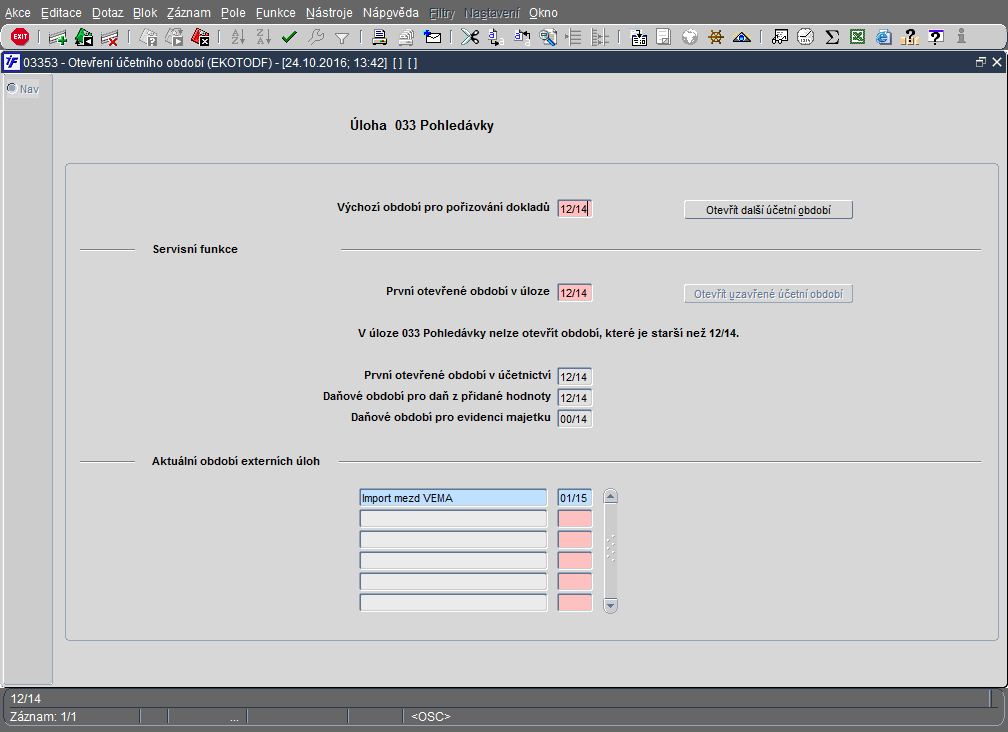Click the duplicate record icon with green arrow
The height and width of the screenshot is (732, 1008).
(x=84, y=37)
